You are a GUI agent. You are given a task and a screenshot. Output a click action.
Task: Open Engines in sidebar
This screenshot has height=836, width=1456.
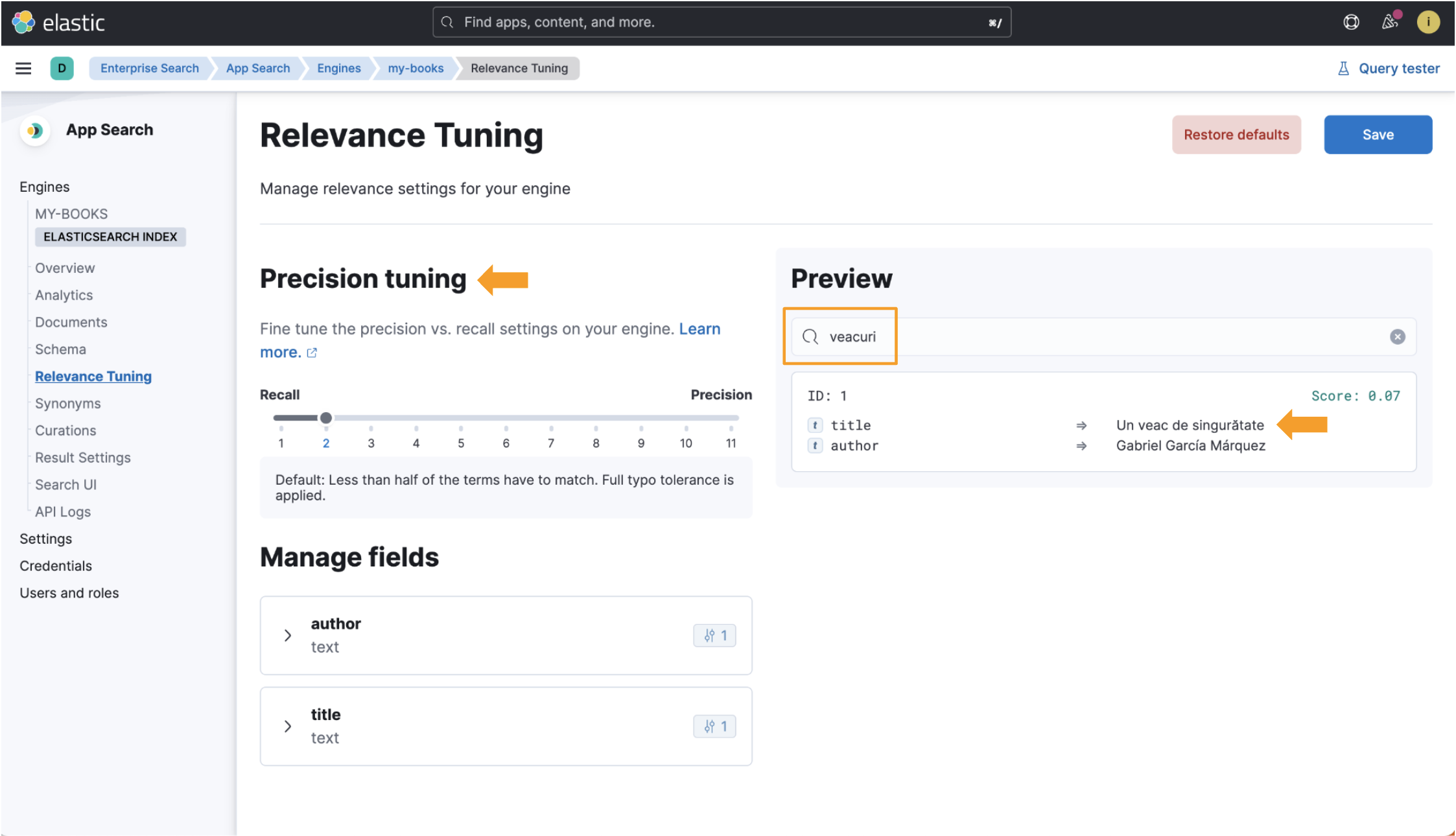pos(45,187)
